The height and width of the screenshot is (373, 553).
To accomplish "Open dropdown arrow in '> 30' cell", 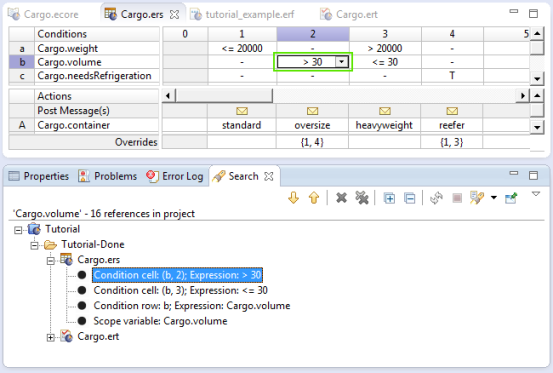I will point(341,62).
